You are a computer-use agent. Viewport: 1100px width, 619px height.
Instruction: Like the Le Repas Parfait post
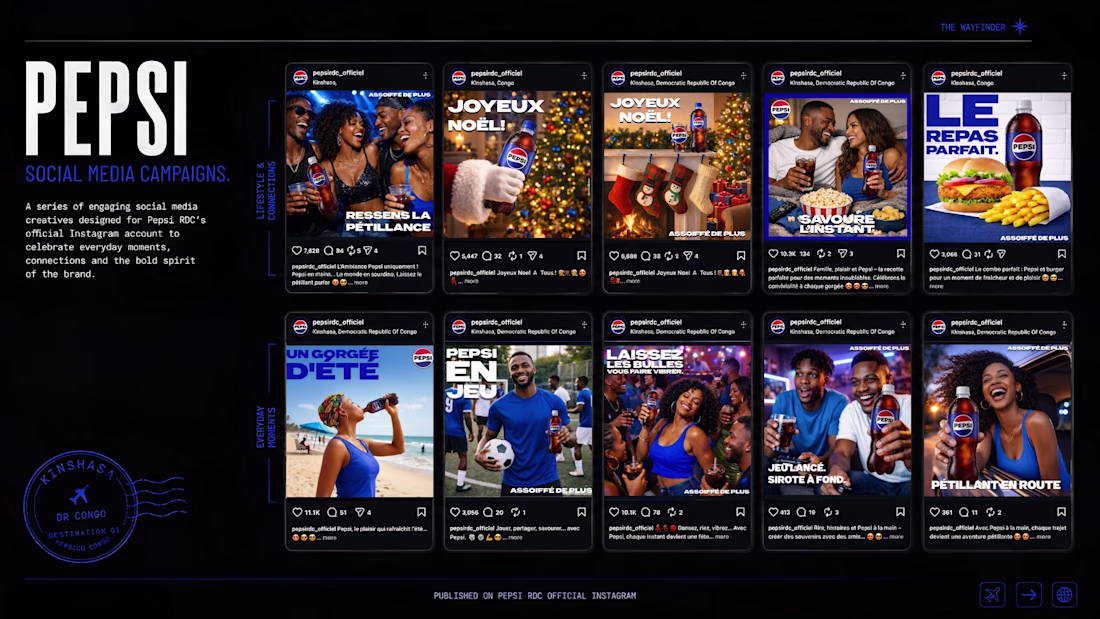934,254
